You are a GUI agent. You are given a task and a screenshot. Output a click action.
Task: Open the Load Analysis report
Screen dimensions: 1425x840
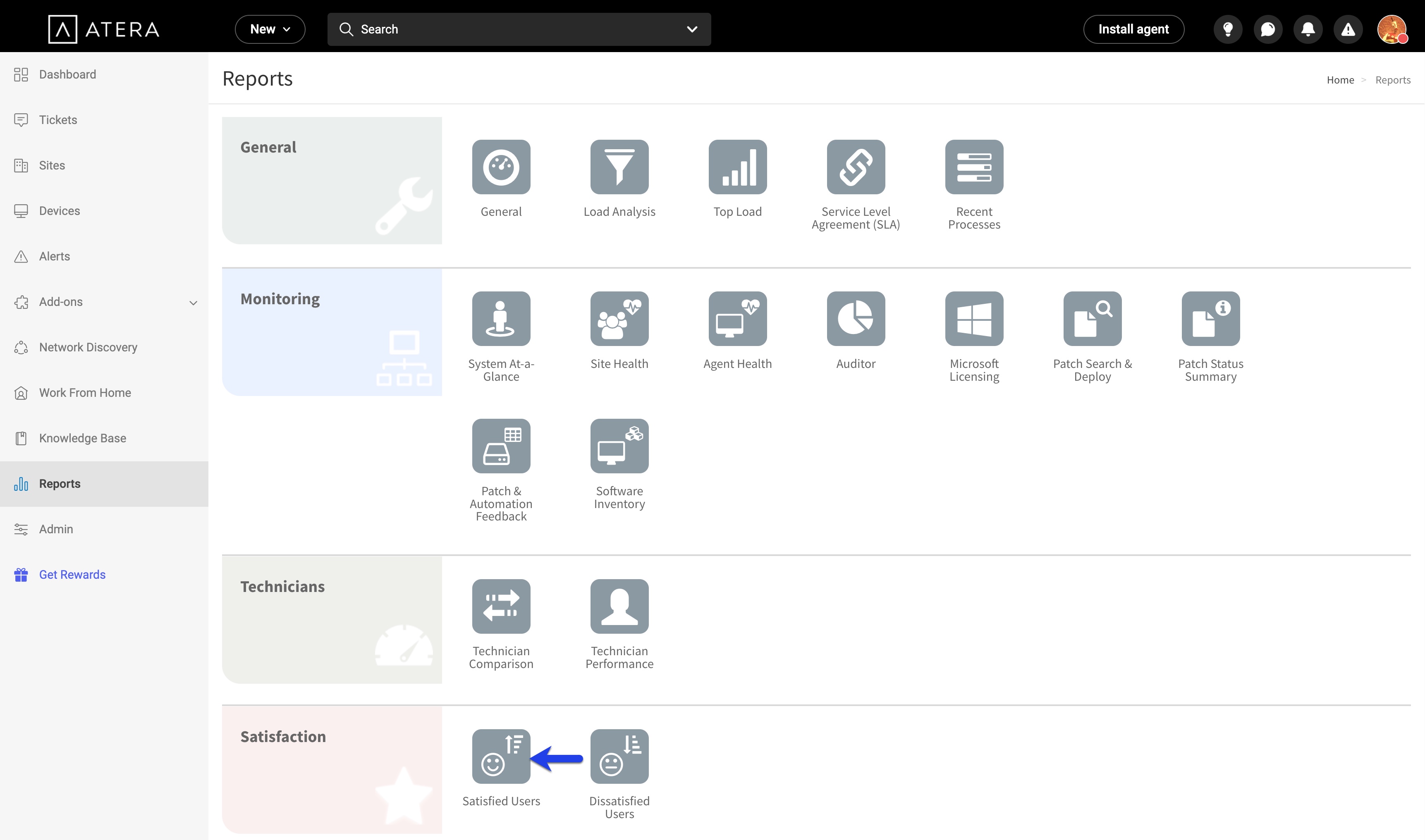[619, 167]
